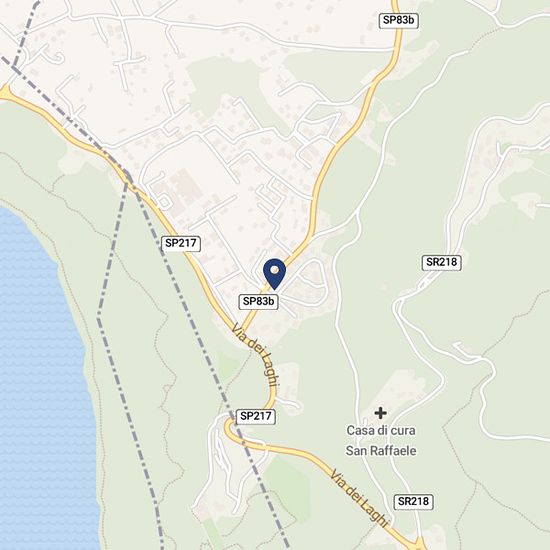This screenshot has width=550, height=550.
Task: Click the Via dei Laghi label near SR218
Action: click(360, 498)
